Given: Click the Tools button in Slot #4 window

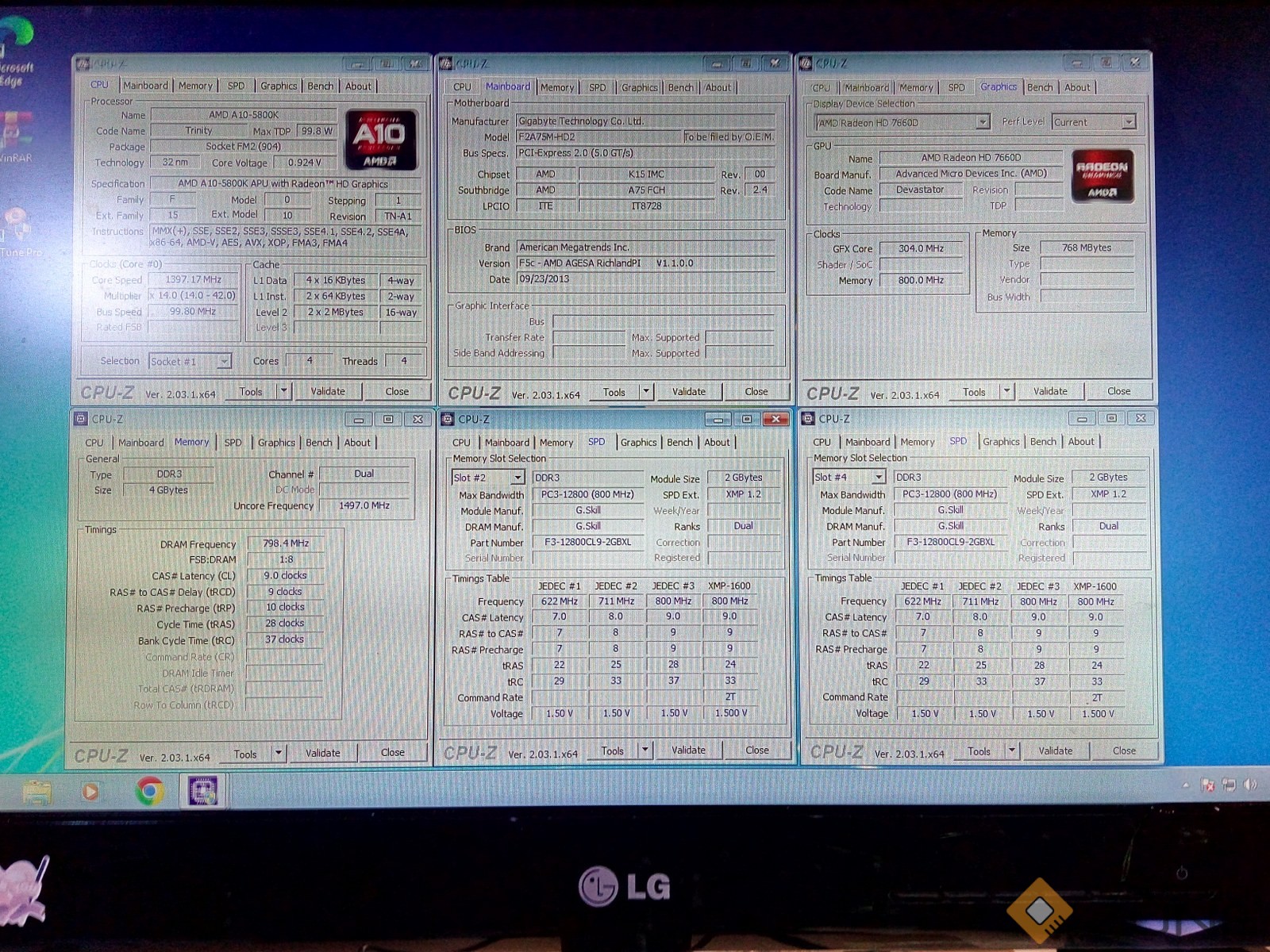Looking at the screenshot, I should coord(979,751).
